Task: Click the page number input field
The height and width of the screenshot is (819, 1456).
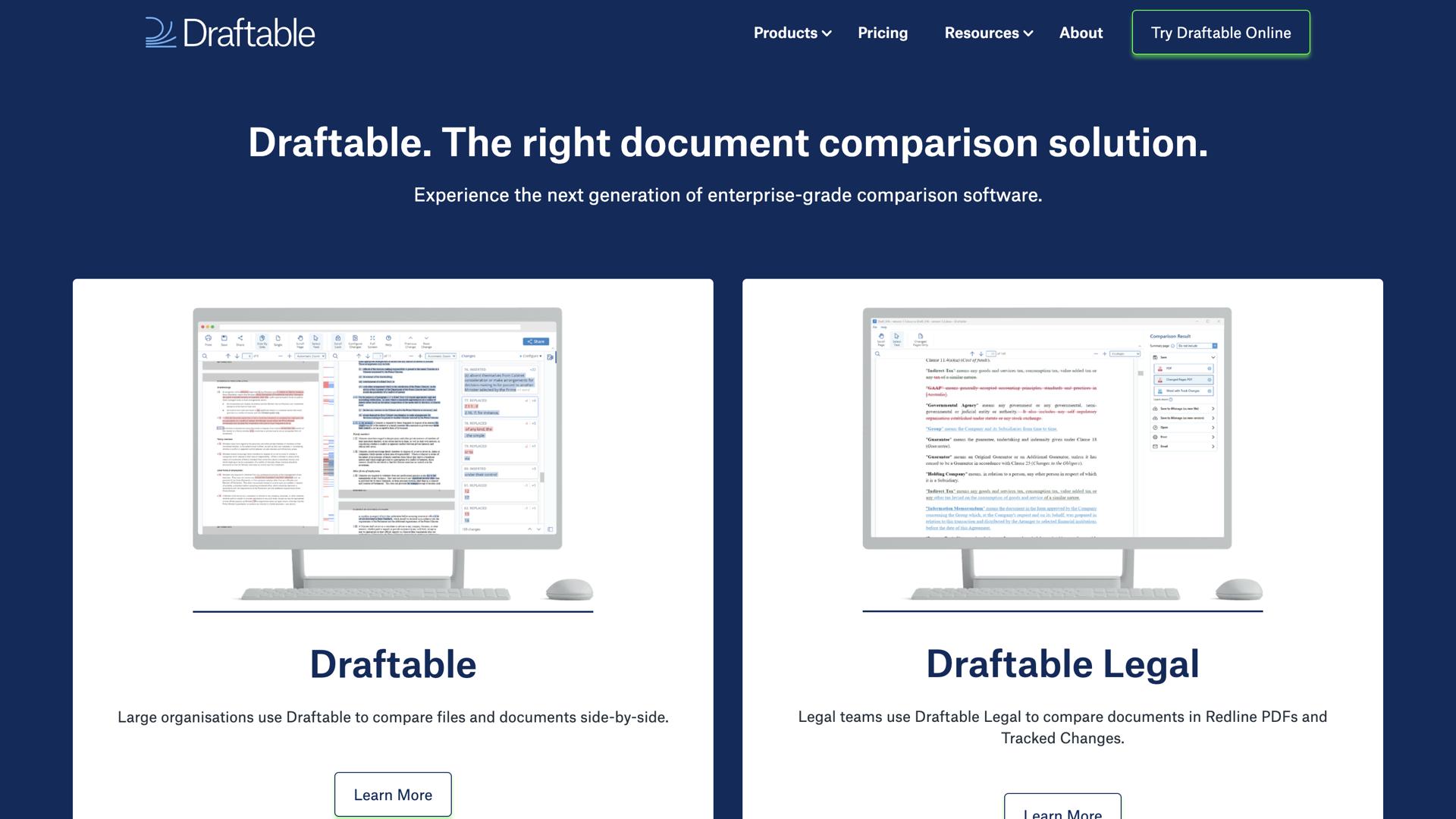Action: point(247,356)
